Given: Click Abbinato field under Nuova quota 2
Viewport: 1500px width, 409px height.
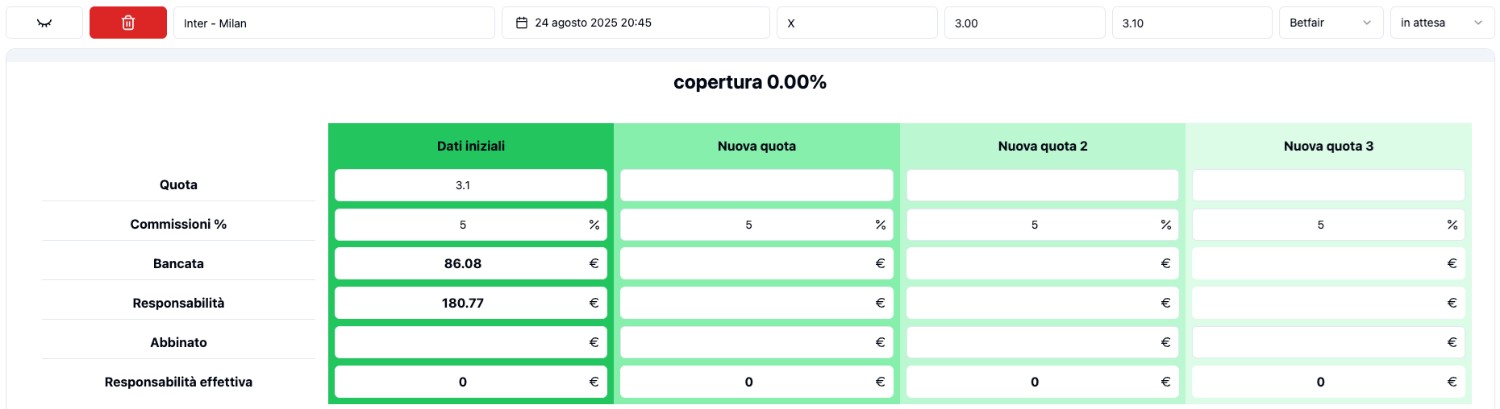Looking at the screenshot, I should (1042, 342).
